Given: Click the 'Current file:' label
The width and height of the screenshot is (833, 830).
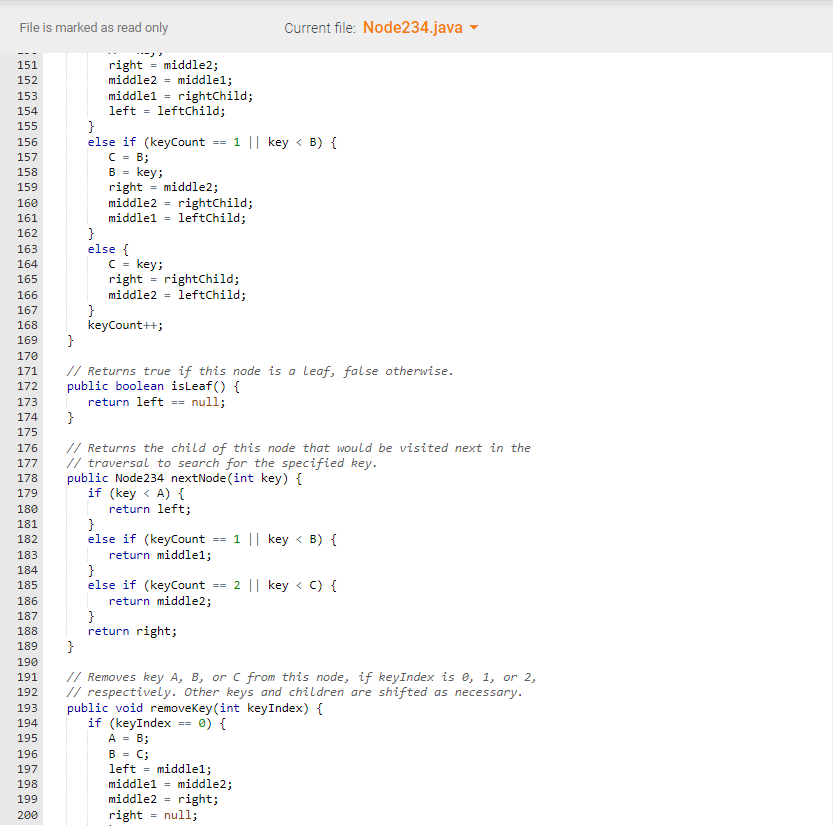Looking at the screenshot, I should (320, 28).
